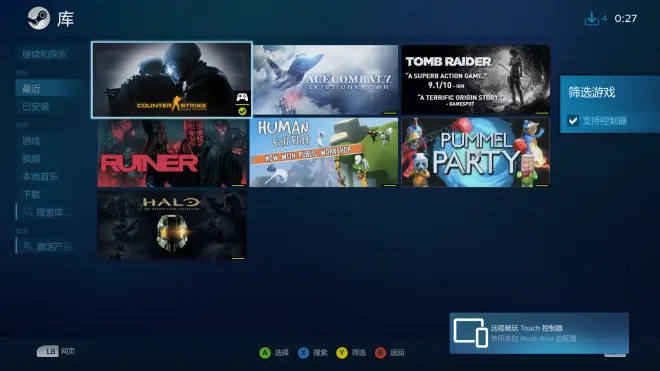
Task: Click the yellow Y button icon
Action: (x=342, y=352)
